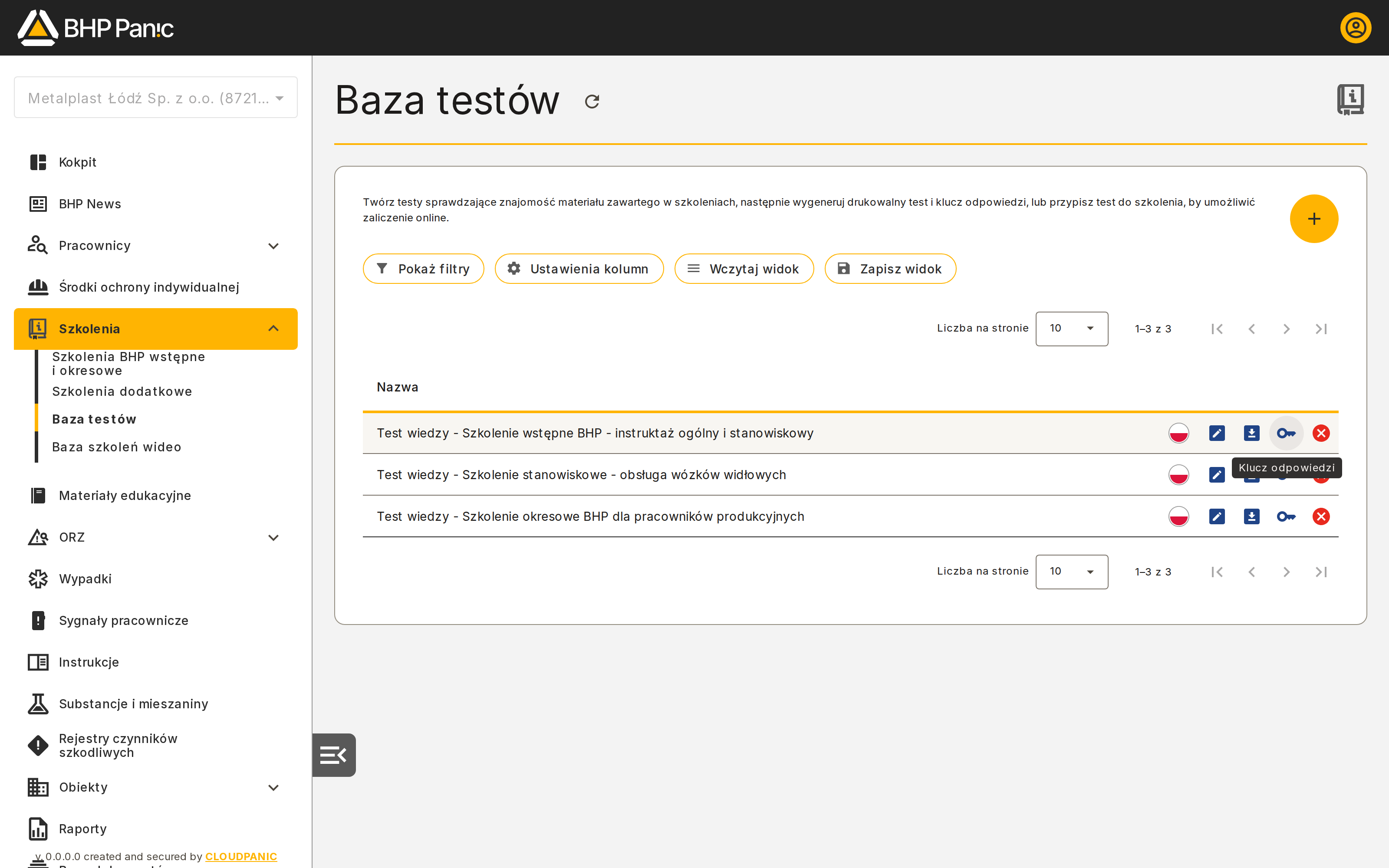Click Polish flag for Szkolenie okresowe test

point(1179,516)
